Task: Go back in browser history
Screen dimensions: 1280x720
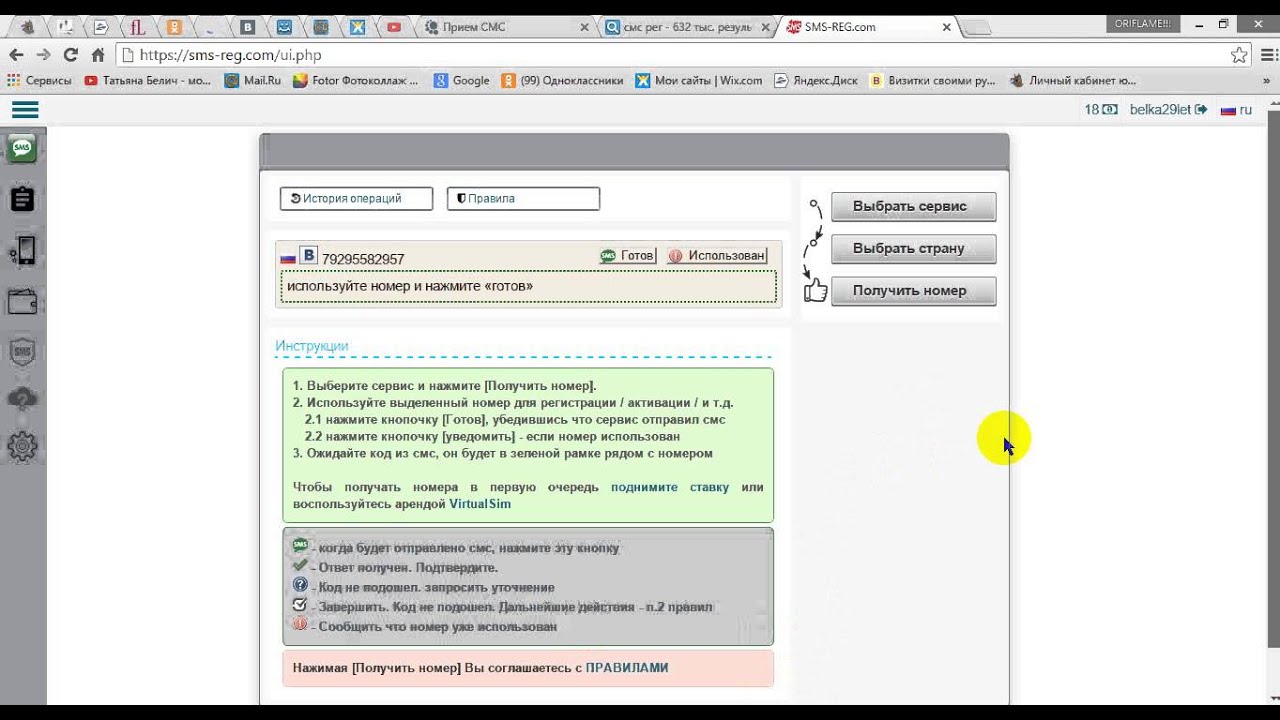Action: tap(16, 55)
